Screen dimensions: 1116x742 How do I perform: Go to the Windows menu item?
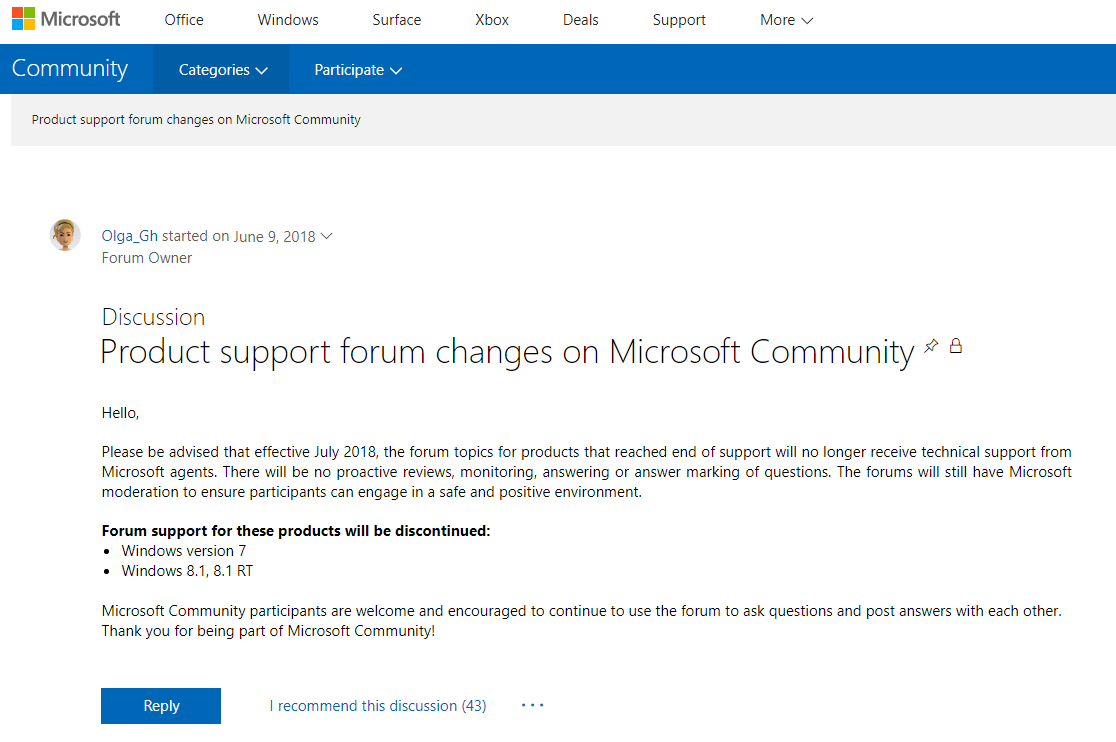click(288, 20)
